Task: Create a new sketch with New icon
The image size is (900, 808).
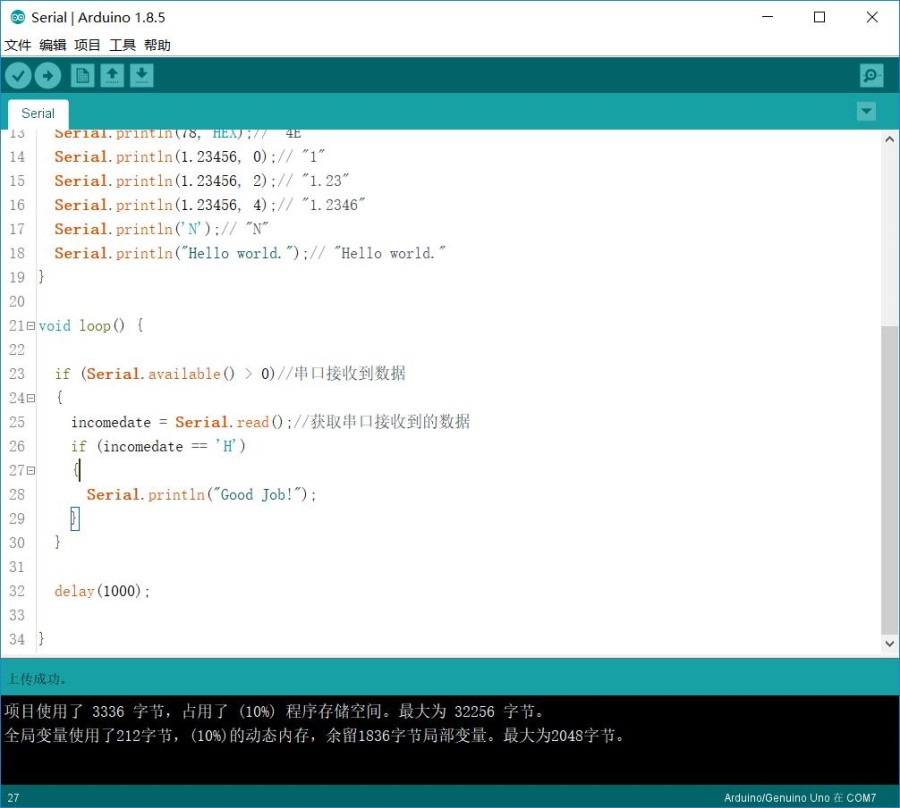Action: (82, 75)
